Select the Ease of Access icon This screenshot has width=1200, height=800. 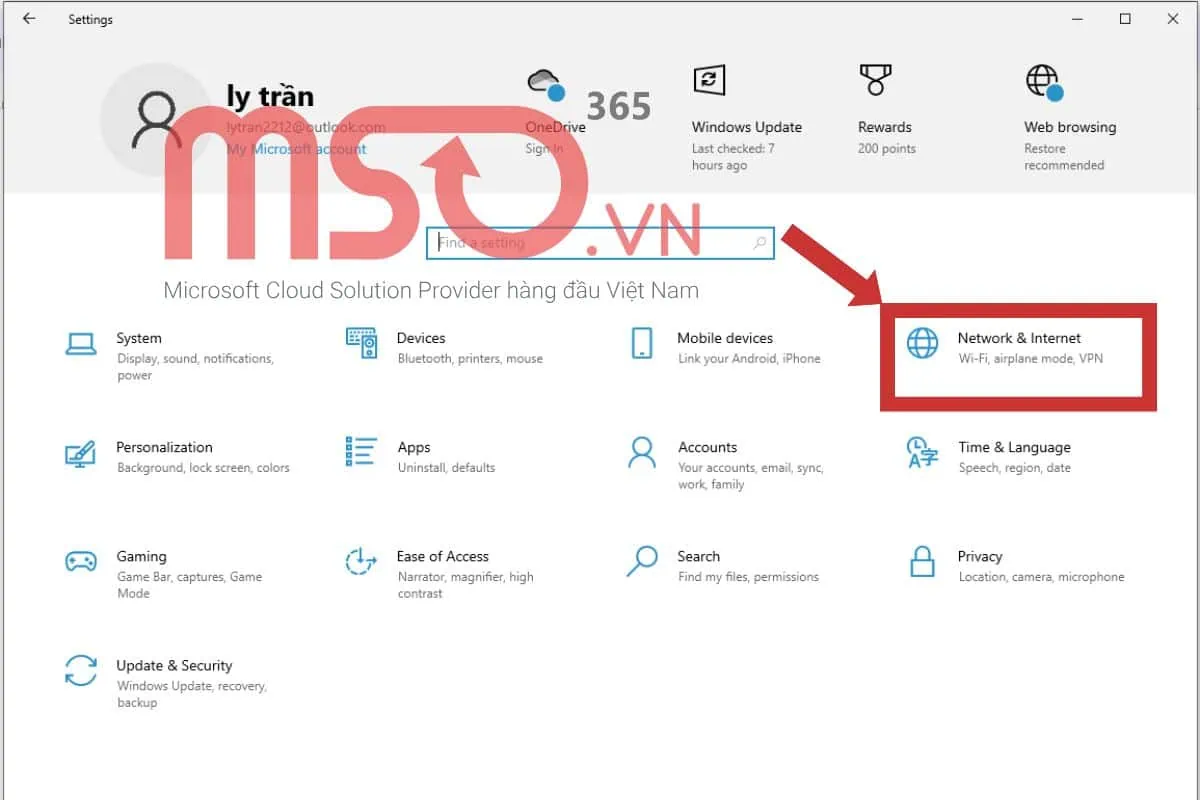[361, 561]
